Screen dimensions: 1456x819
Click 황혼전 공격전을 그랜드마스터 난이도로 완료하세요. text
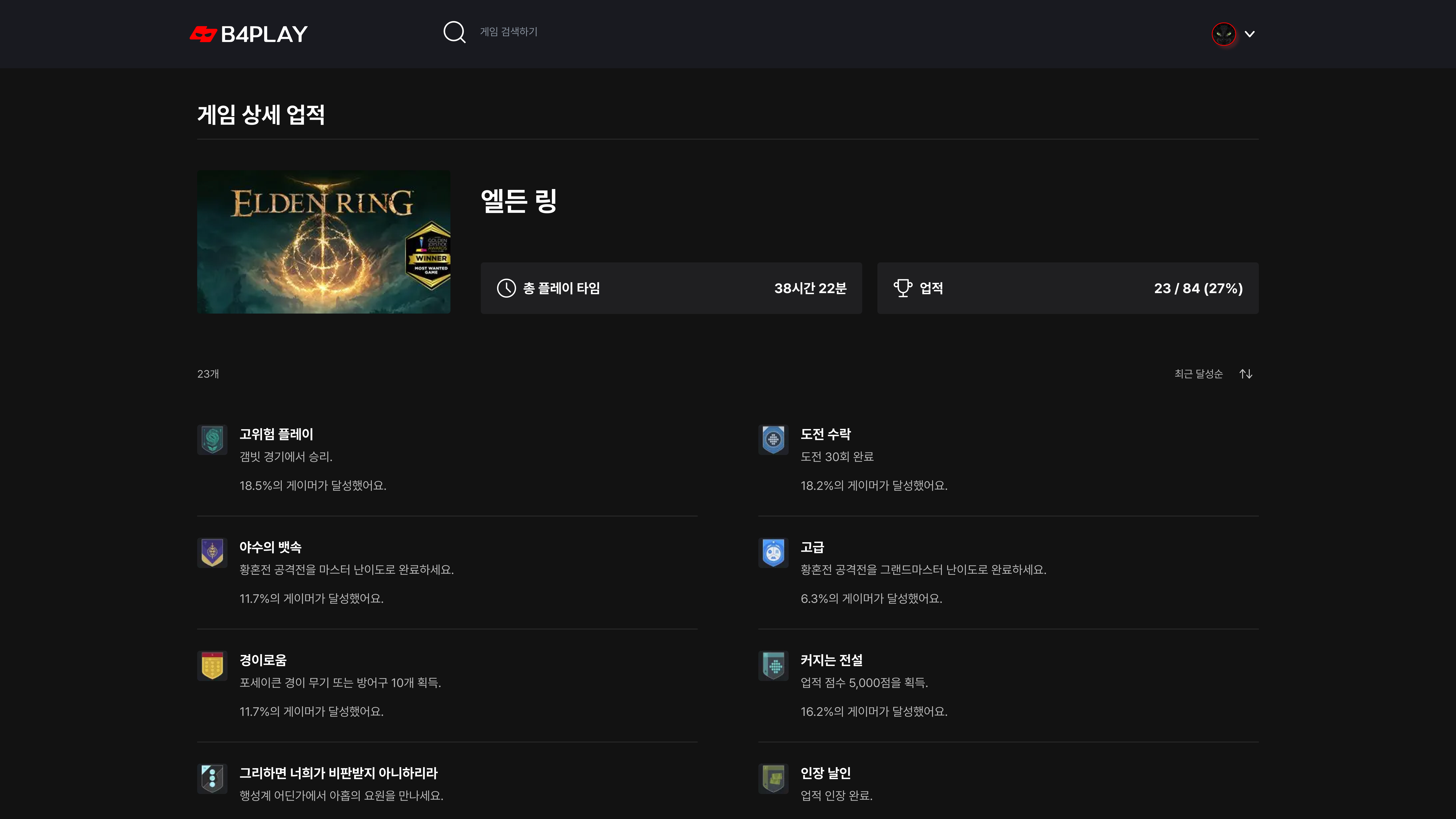click(x=924, y=570)
